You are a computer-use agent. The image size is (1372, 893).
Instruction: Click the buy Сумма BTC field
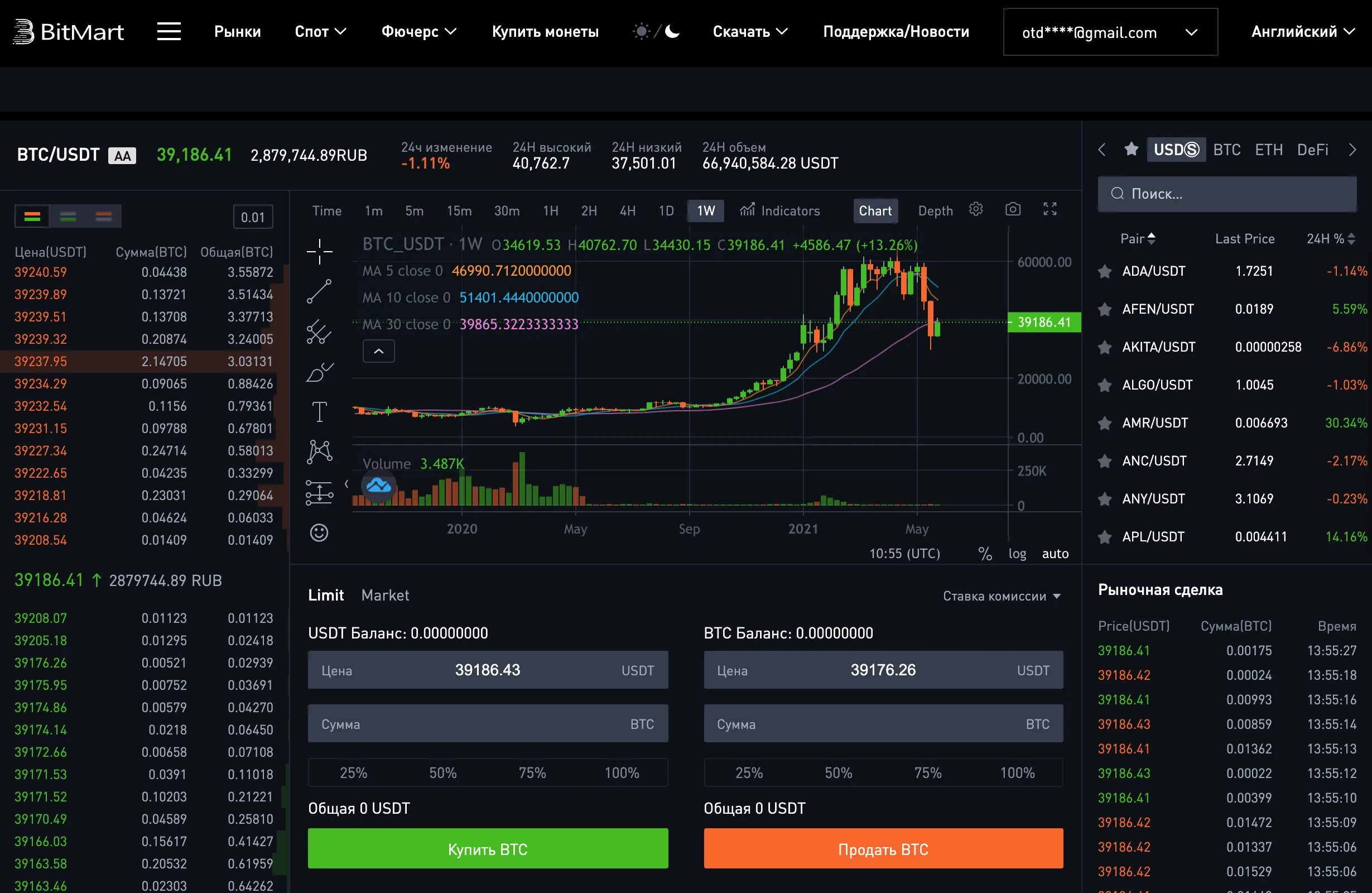[x=488, y=723]
